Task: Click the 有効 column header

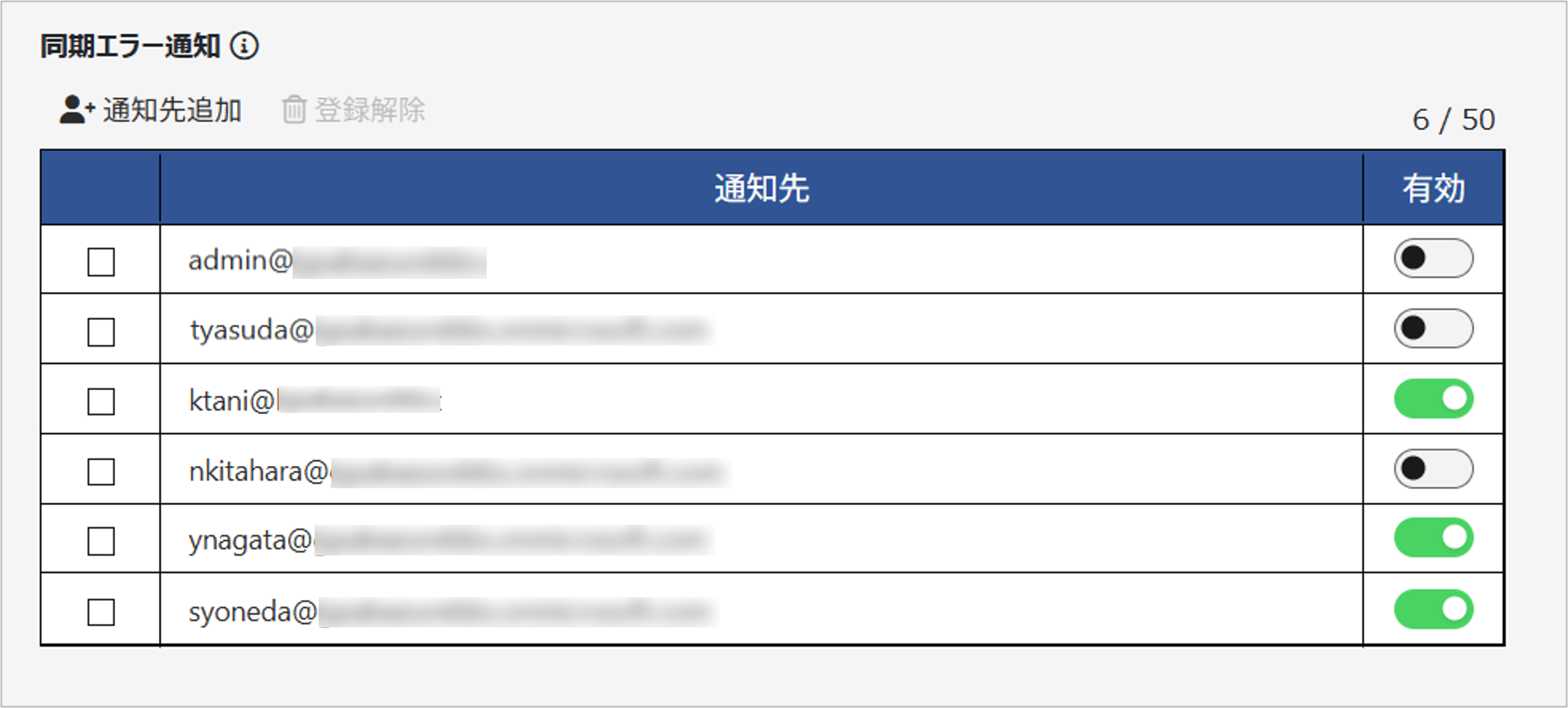Action: (x=1434, y=188)
